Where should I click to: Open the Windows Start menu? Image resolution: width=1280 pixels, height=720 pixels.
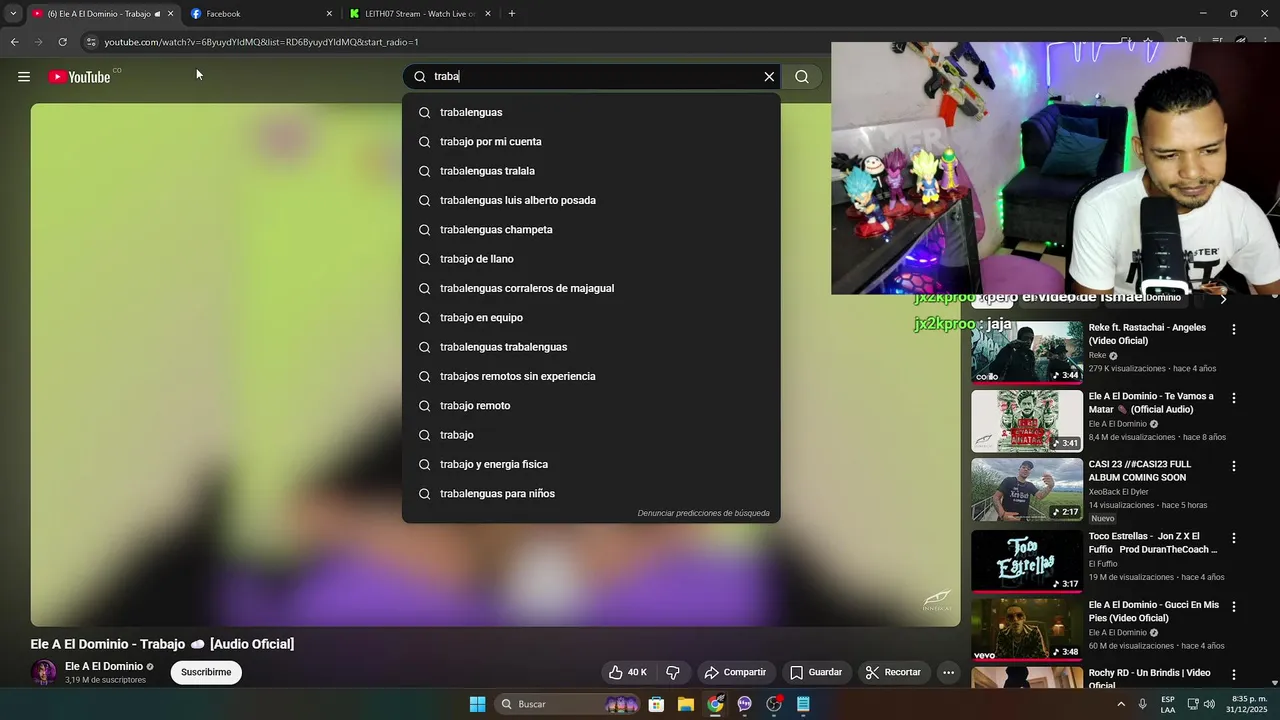[477, 704]
